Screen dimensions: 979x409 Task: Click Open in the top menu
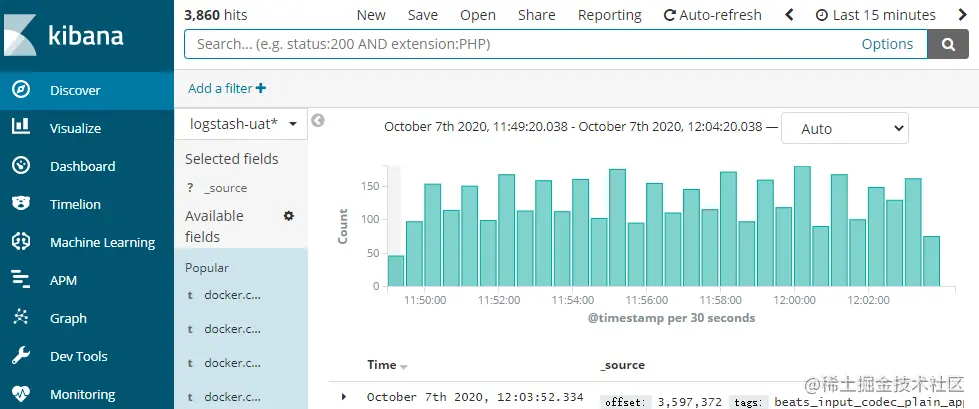478,15
